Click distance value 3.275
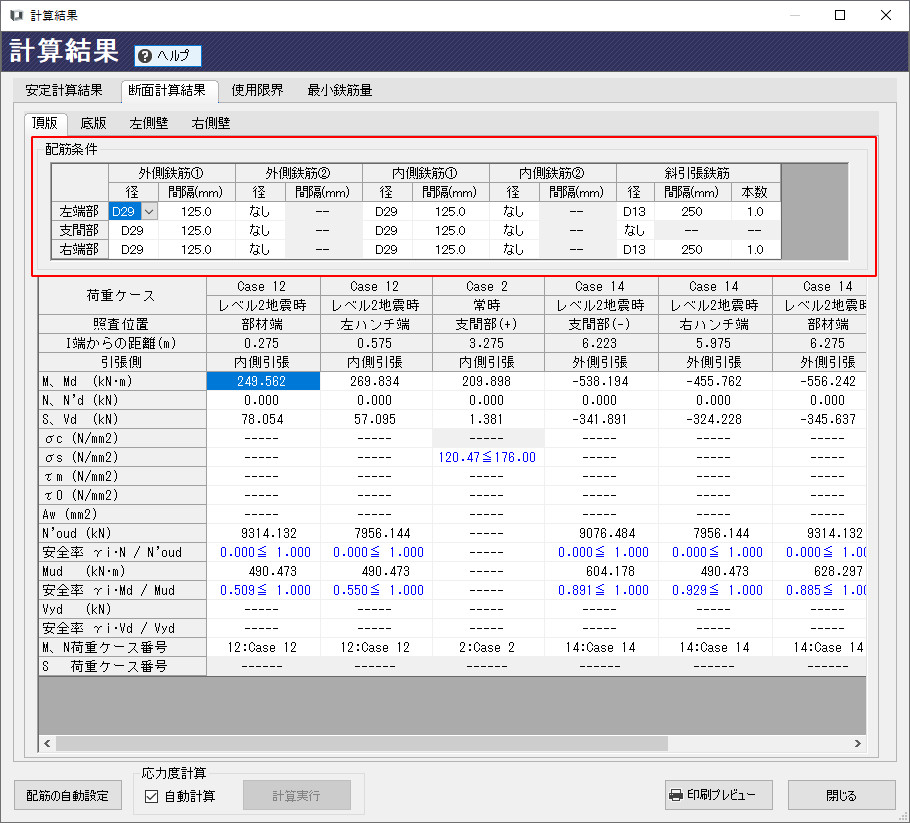Screen dimensions: 910x823 [x=488, y=343]
